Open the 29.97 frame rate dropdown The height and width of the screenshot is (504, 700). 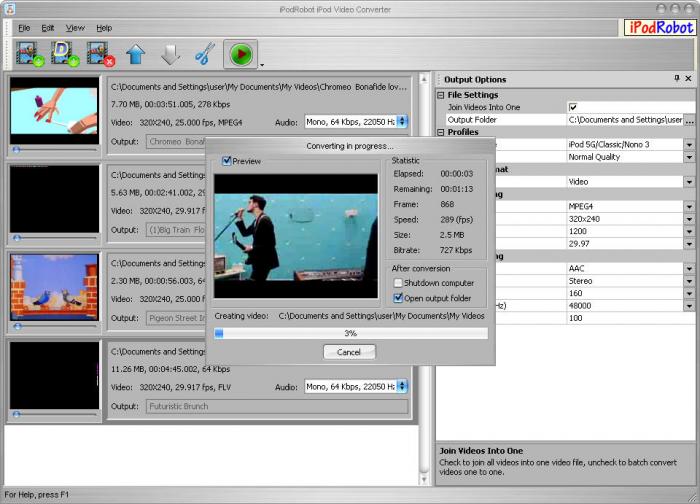click(689, 244)
